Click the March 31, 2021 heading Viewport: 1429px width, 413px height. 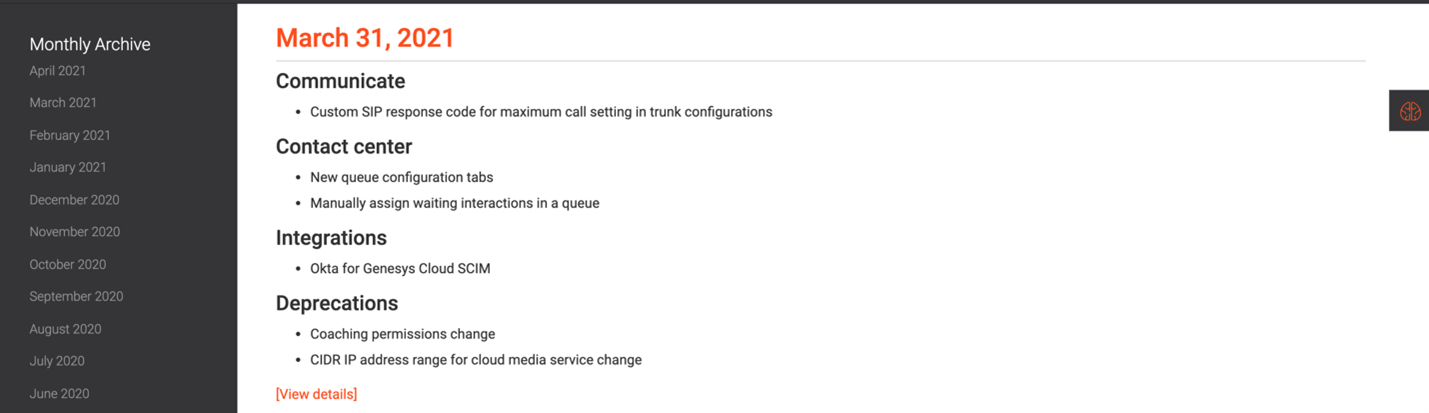[365, 38]
